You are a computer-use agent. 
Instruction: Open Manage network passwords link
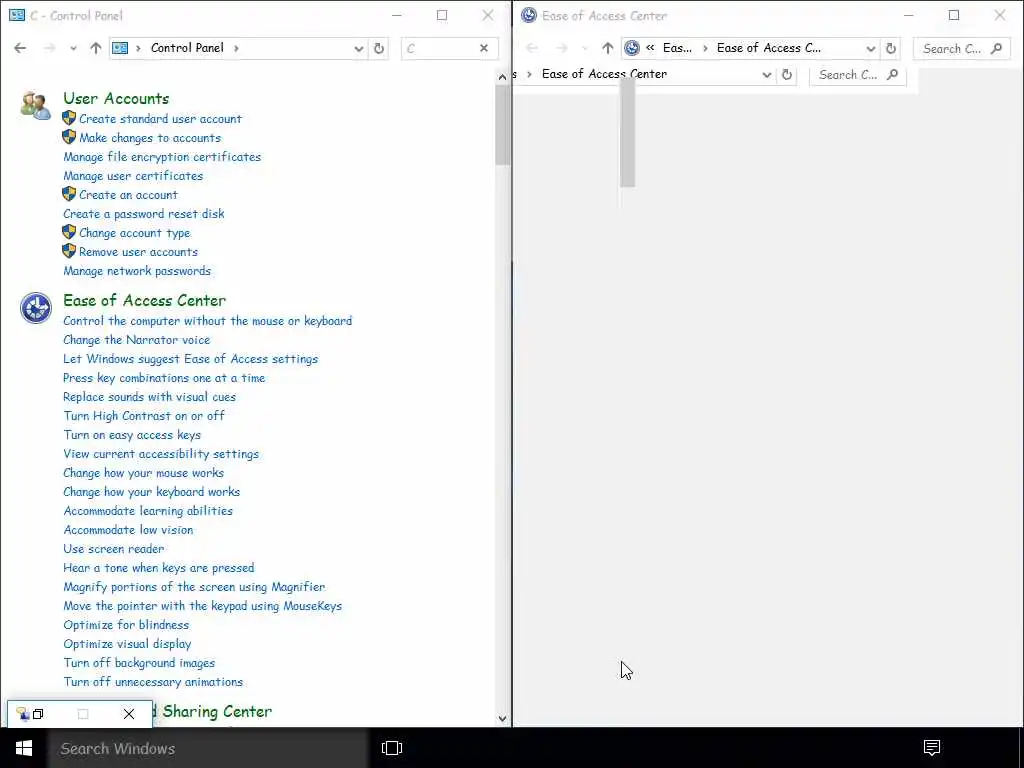(x=137, y=270)
